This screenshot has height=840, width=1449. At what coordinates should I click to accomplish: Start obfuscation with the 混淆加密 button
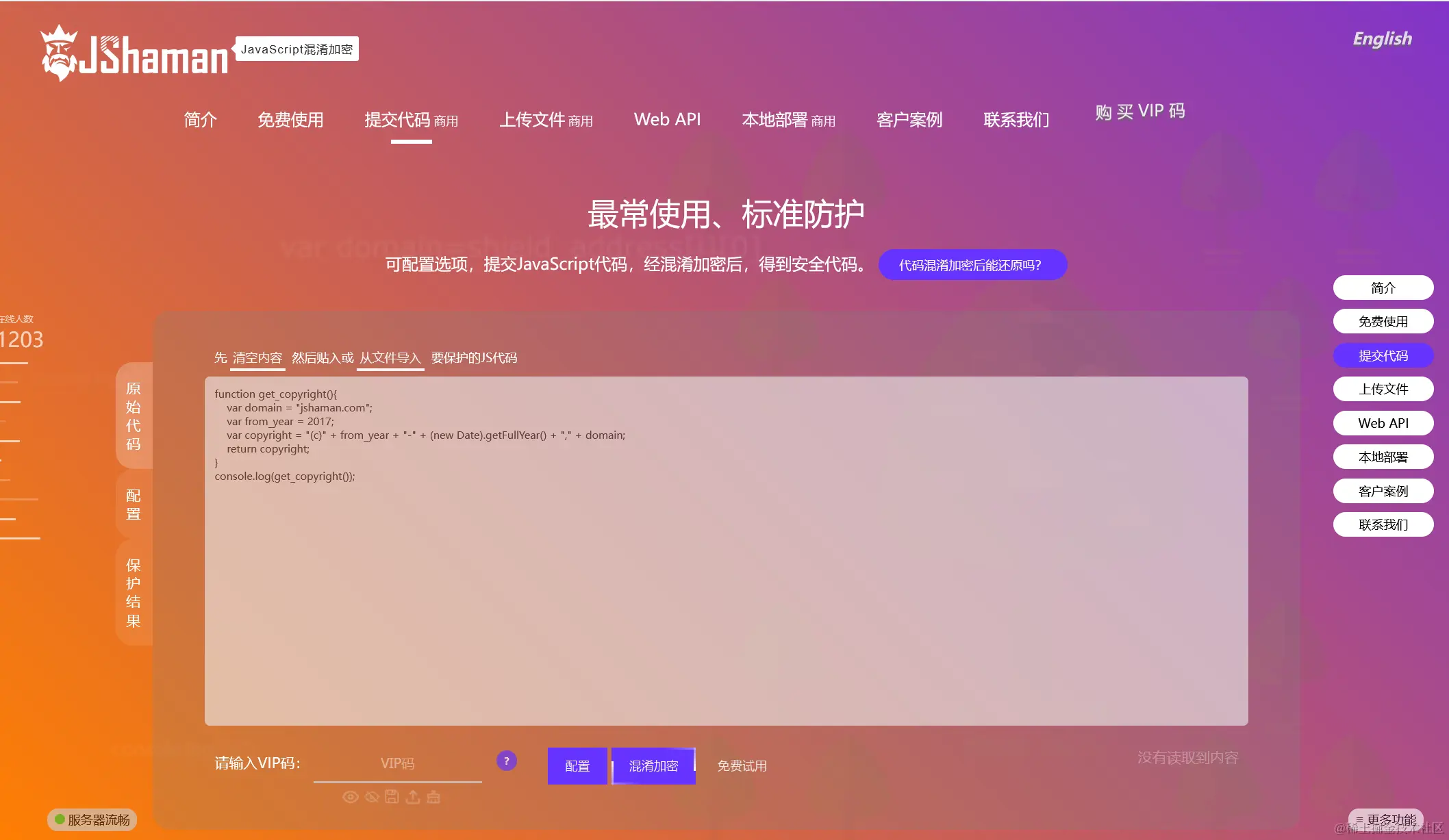click(653, 766)
